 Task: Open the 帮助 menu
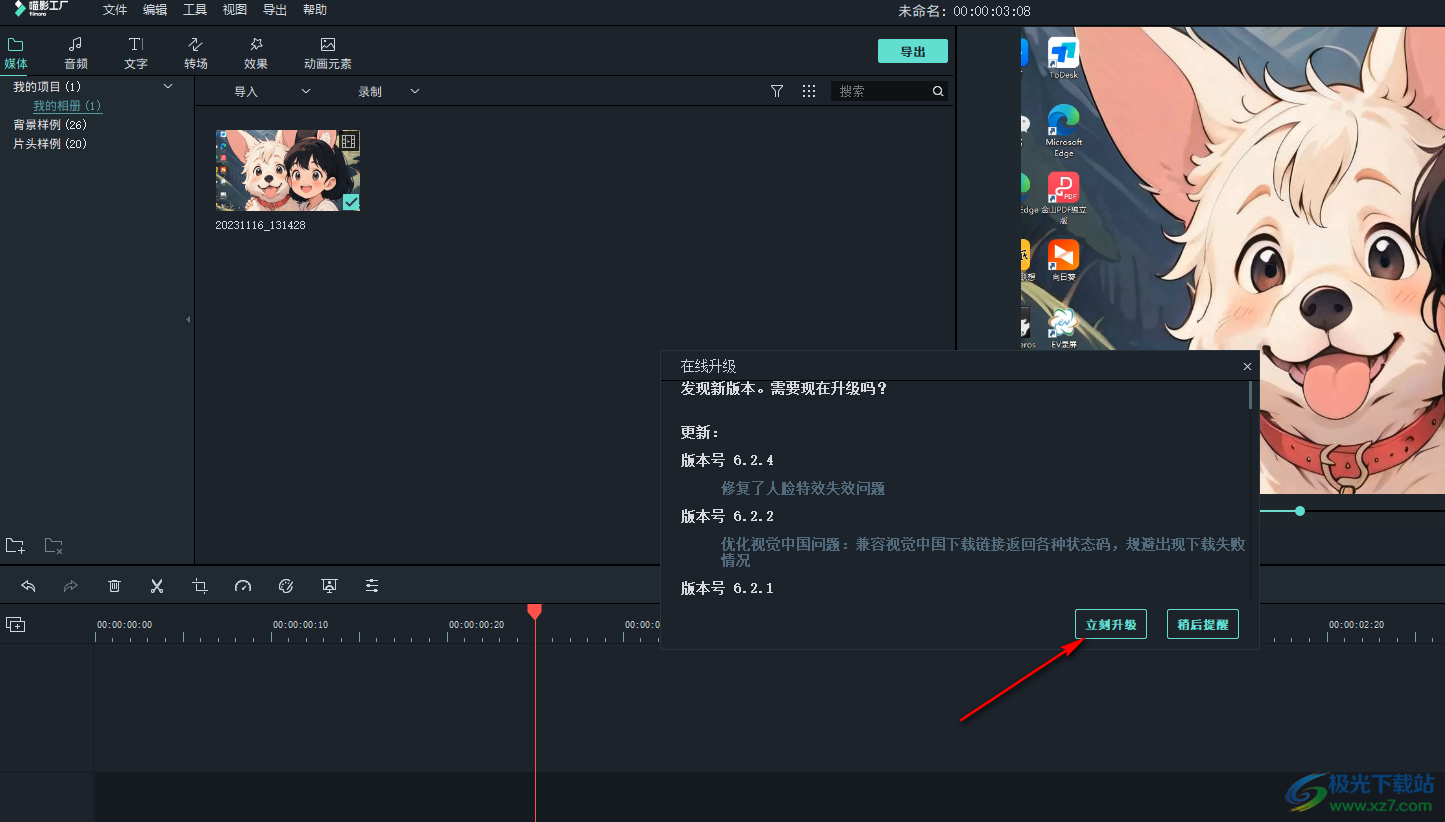click(315, 10)
